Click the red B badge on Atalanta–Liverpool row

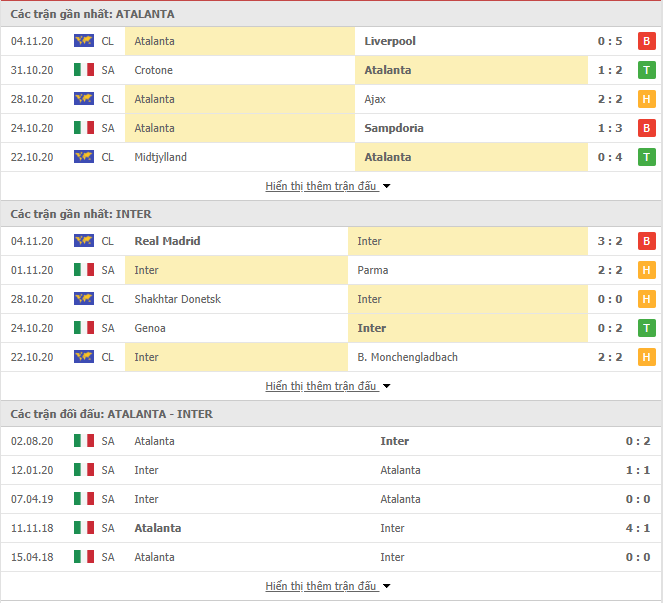647,41
